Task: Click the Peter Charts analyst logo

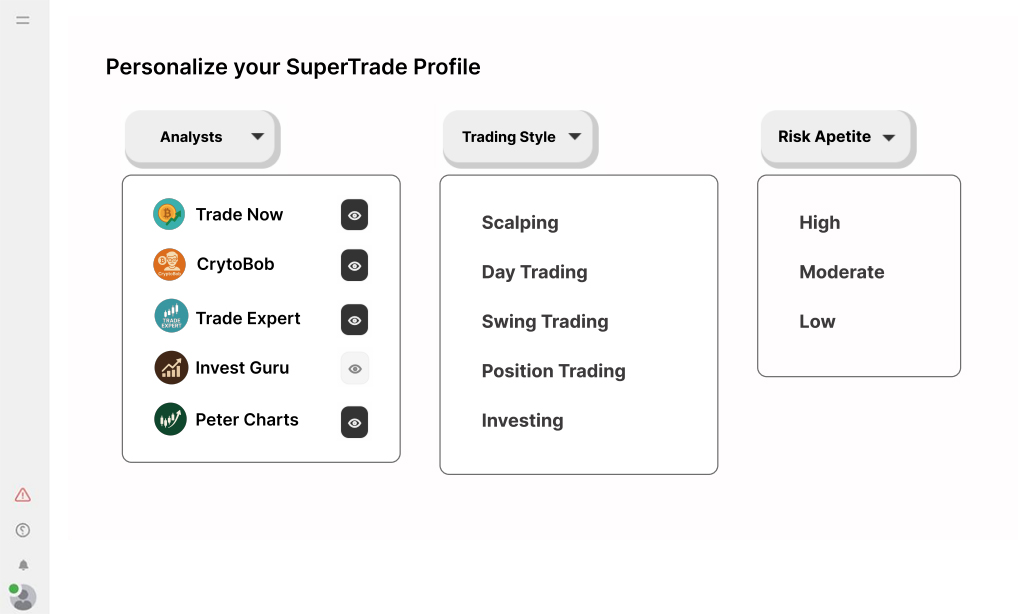Action: click(x=170, y=419)
